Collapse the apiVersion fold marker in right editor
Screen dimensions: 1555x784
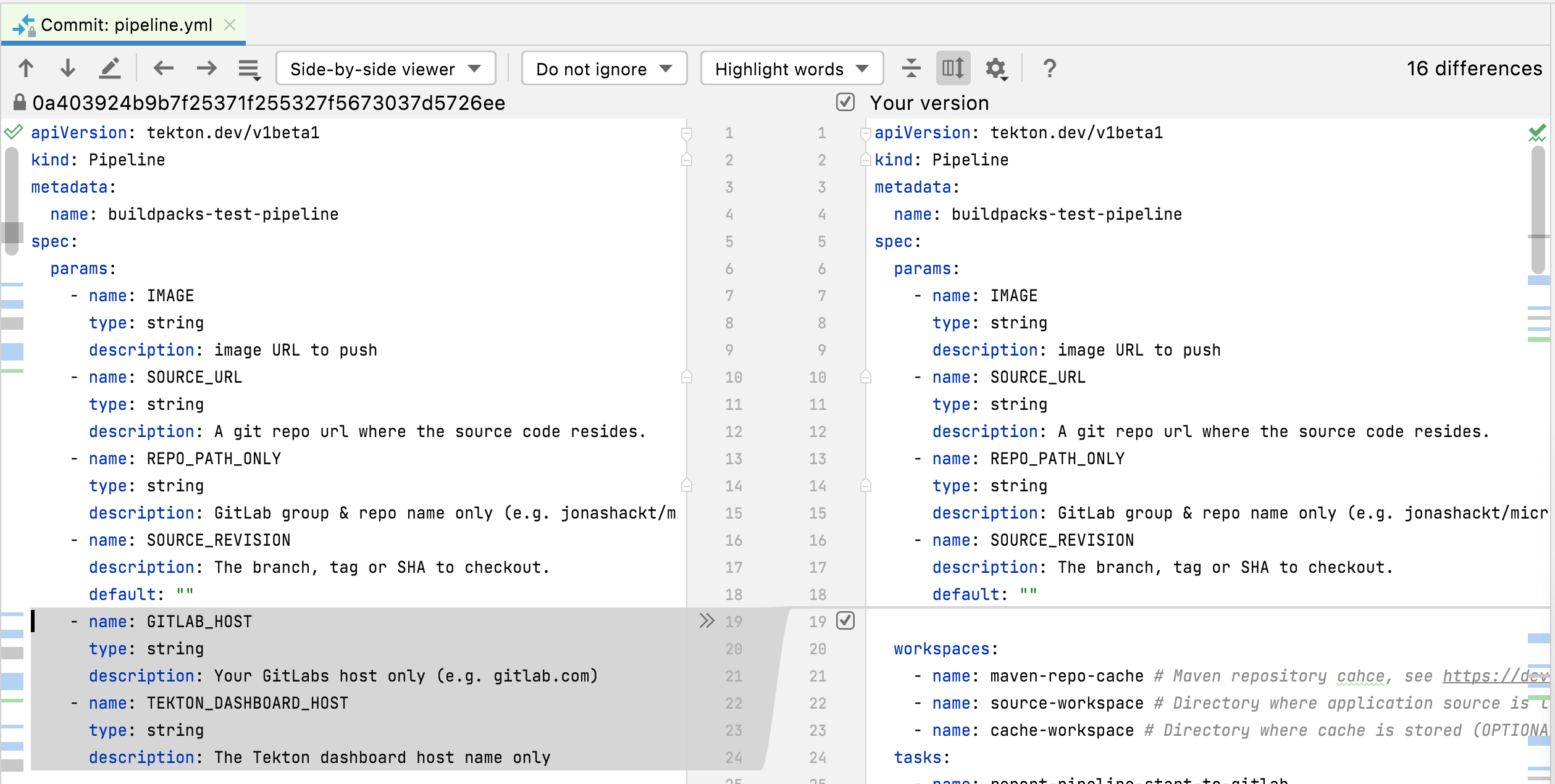pos(865,133)
